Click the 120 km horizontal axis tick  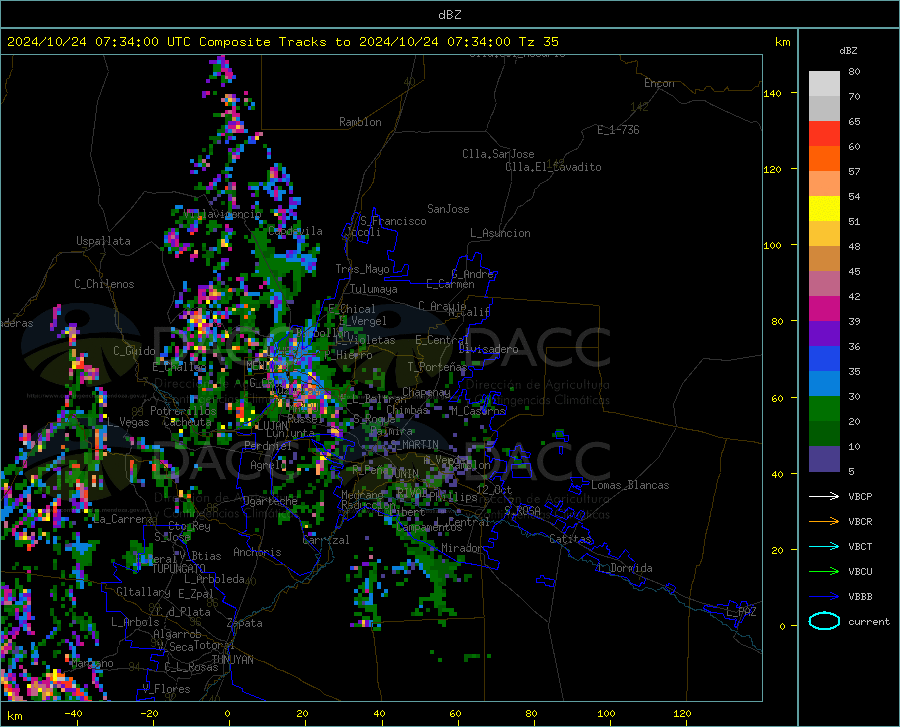(x=682, y=713)
